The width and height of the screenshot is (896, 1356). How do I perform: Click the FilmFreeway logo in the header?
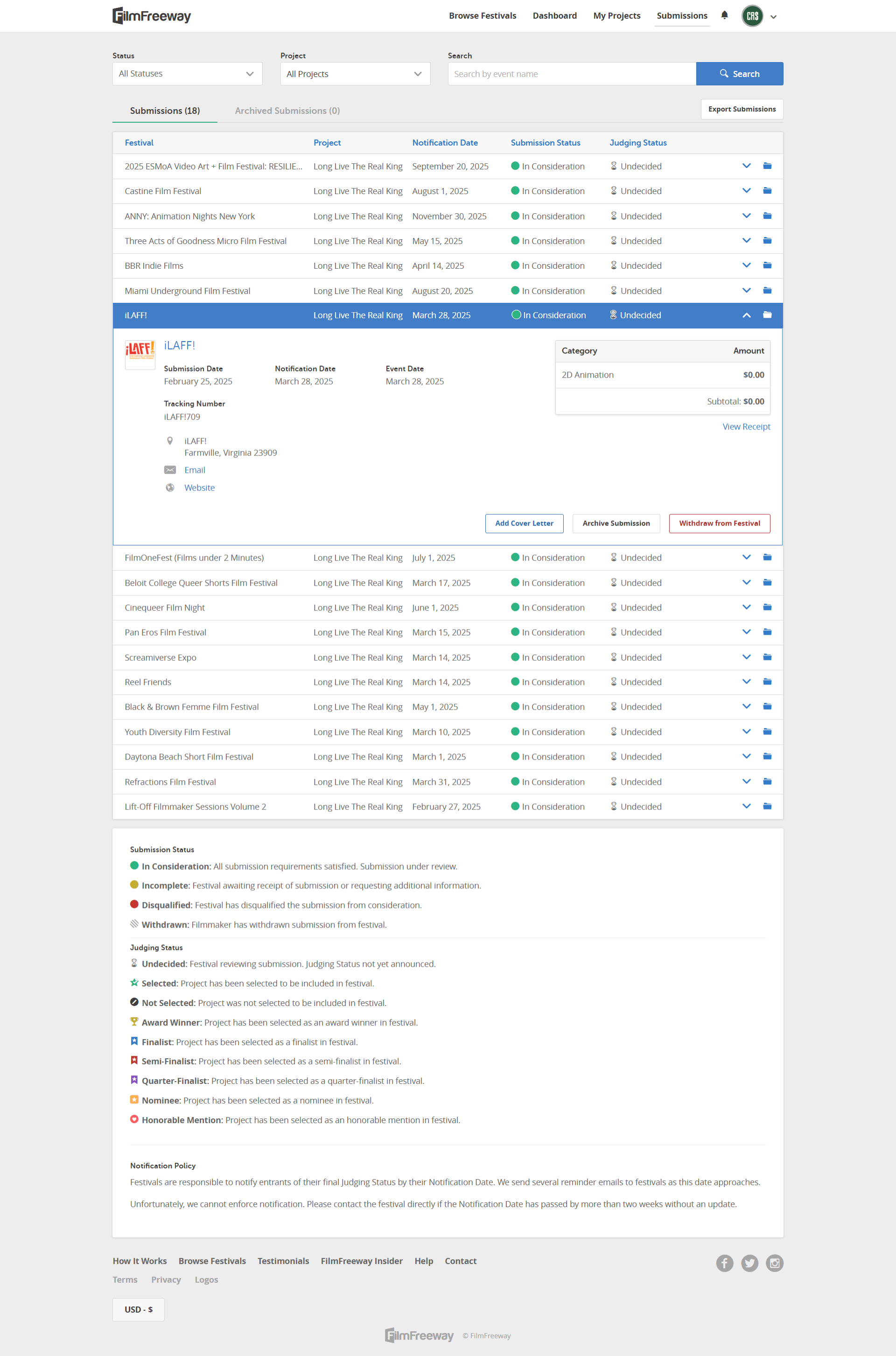(x=152, y=16)
